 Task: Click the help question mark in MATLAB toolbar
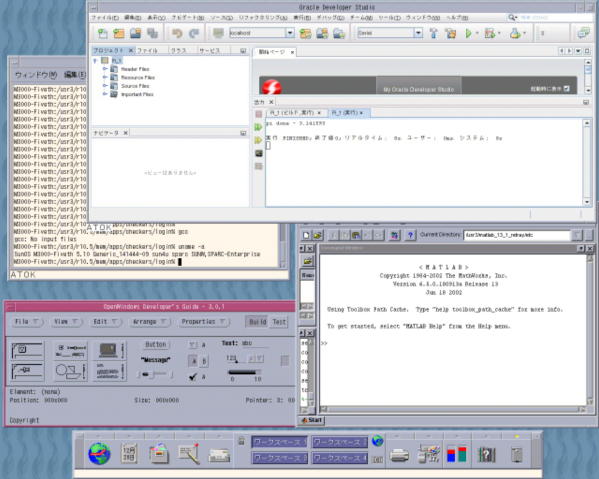[x=410, y=235]
